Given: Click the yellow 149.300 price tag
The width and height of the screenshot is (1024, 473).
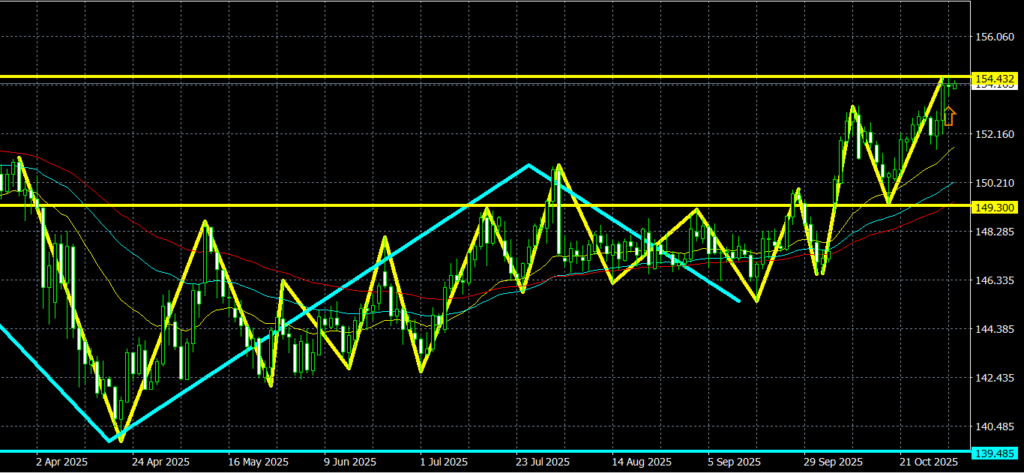Looking at the screenshot, I should pos(992,206).
